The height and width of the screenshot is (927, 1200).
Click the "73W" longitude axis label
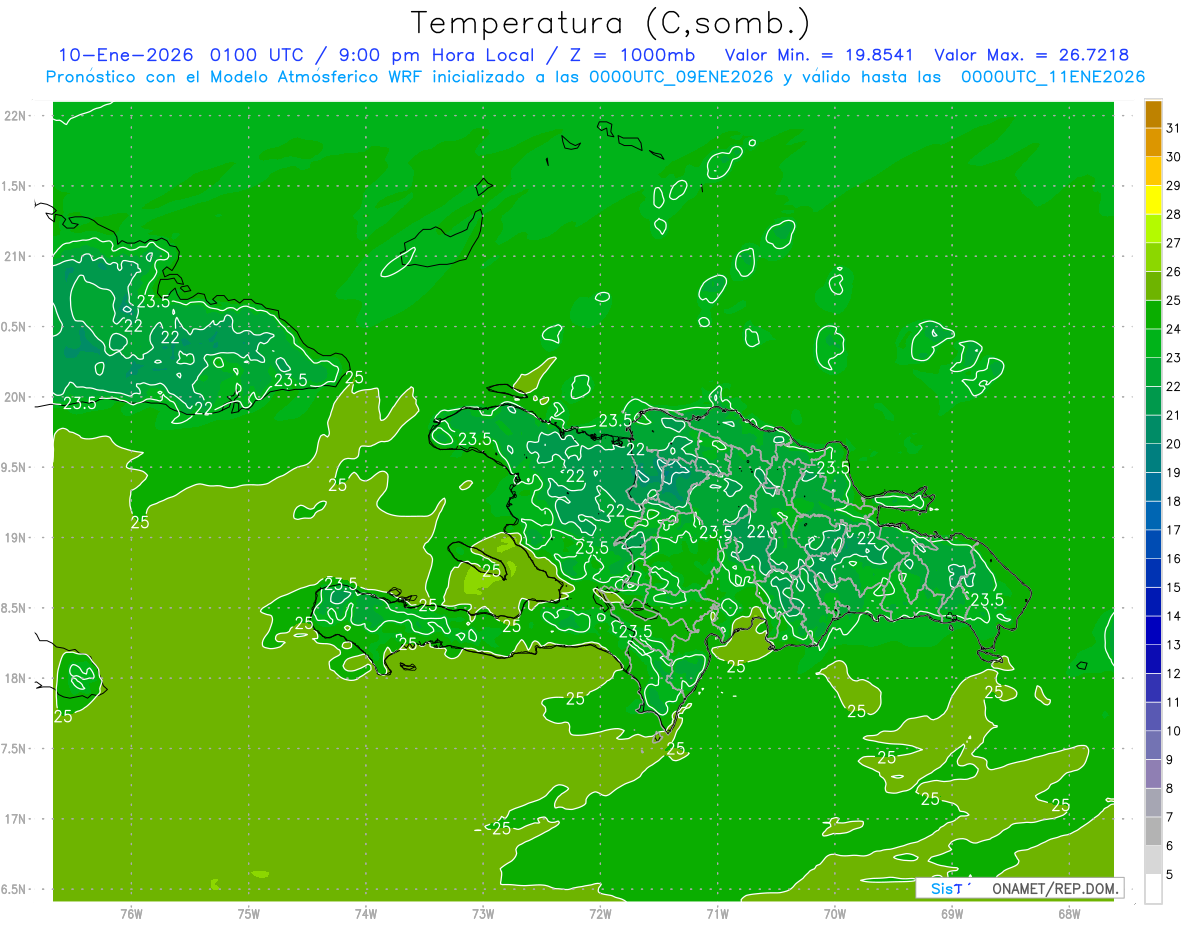483,914
